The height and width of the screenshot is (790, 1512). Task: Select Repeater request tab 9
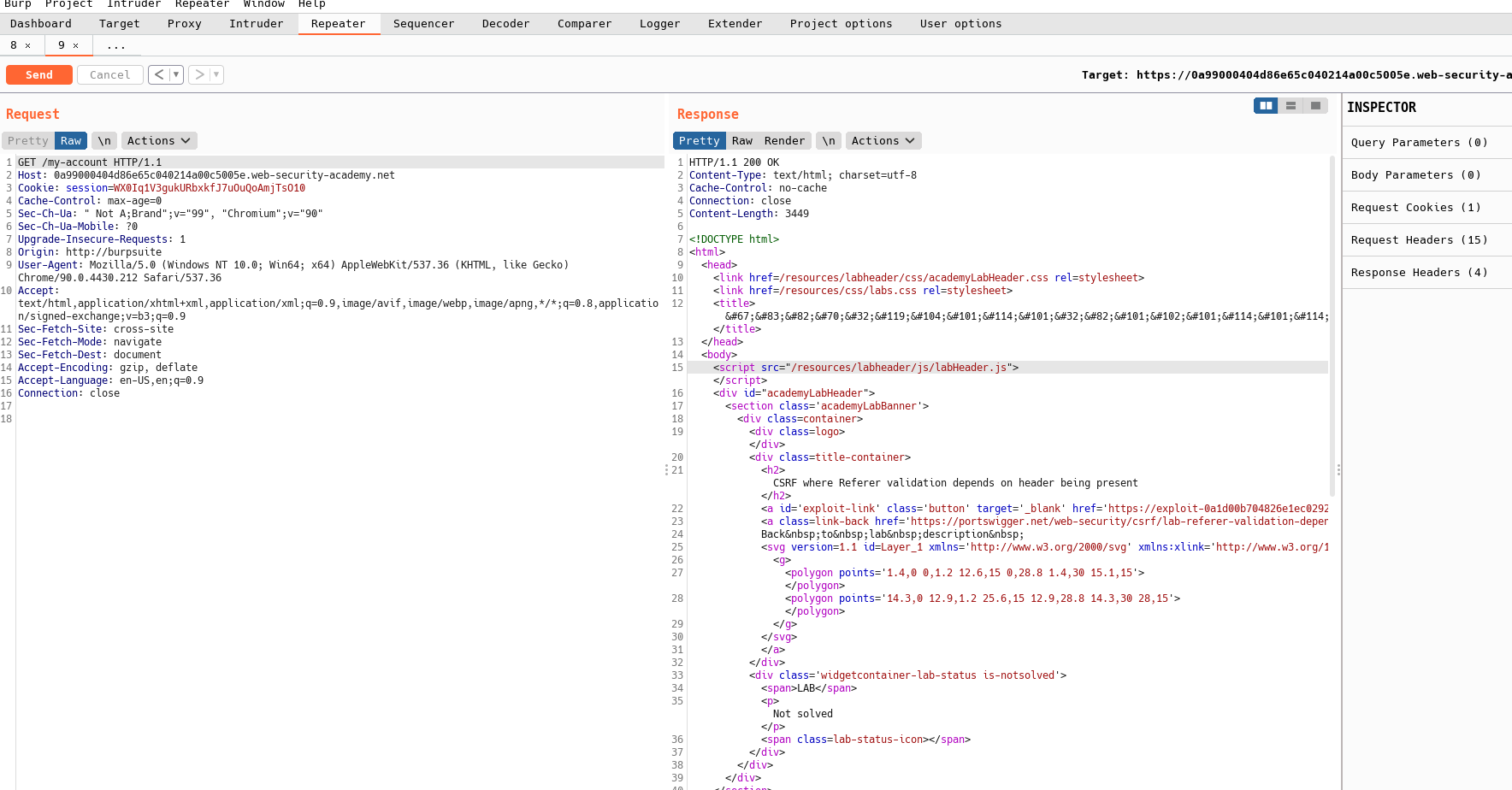pos(62,45)
